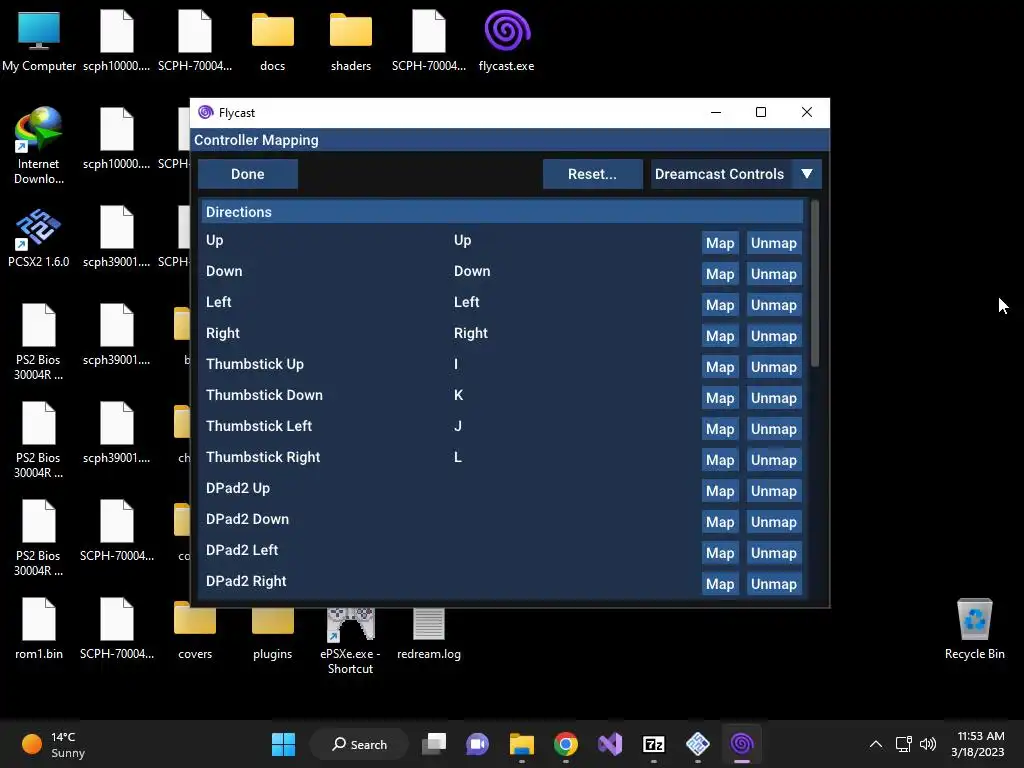
Task: Click the Directions section header
Action: (502, 212)
